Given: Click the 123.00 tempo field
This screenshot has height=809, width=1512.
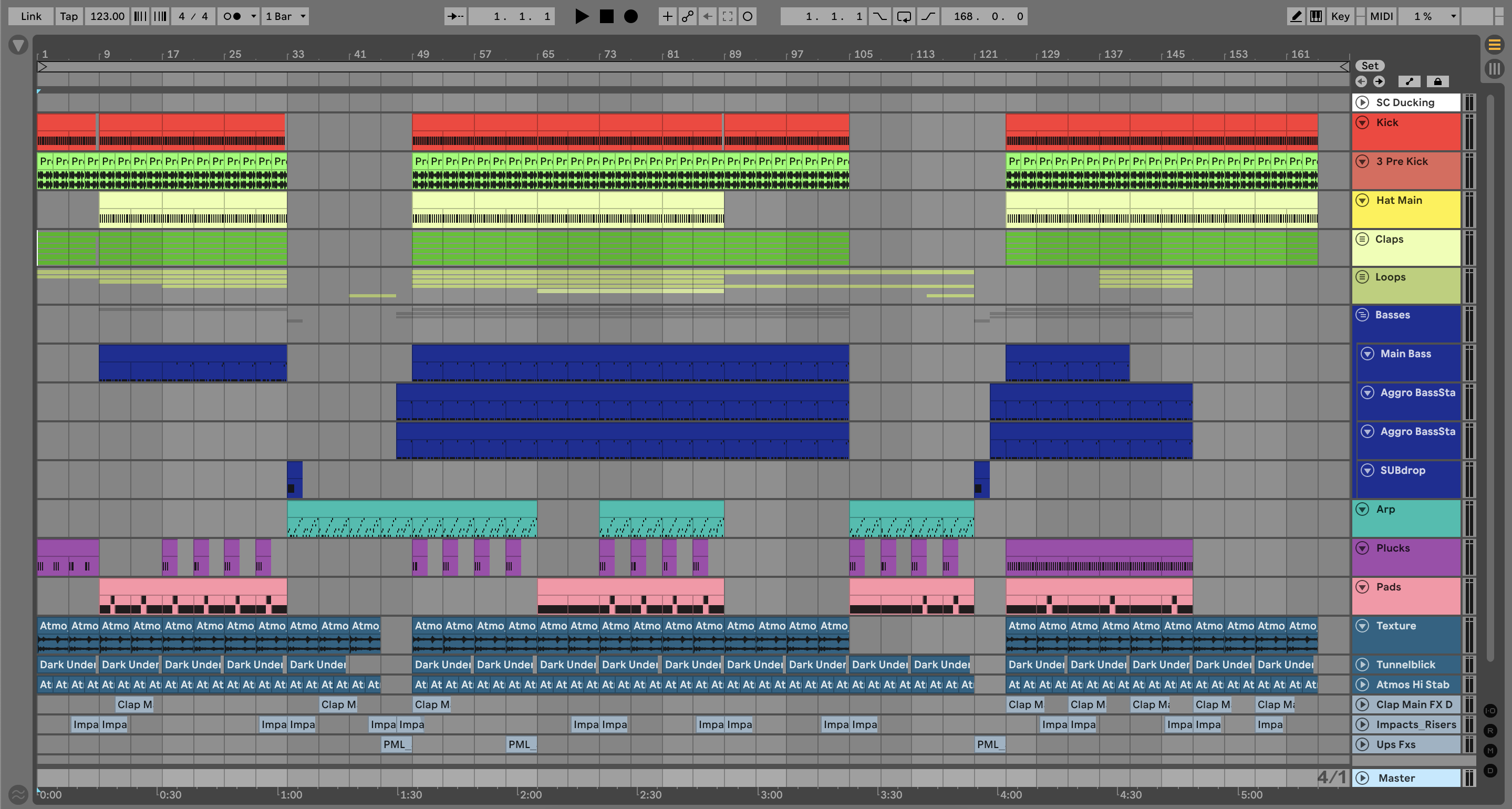Looking at the screenshot, I should (x=107, y=16).
